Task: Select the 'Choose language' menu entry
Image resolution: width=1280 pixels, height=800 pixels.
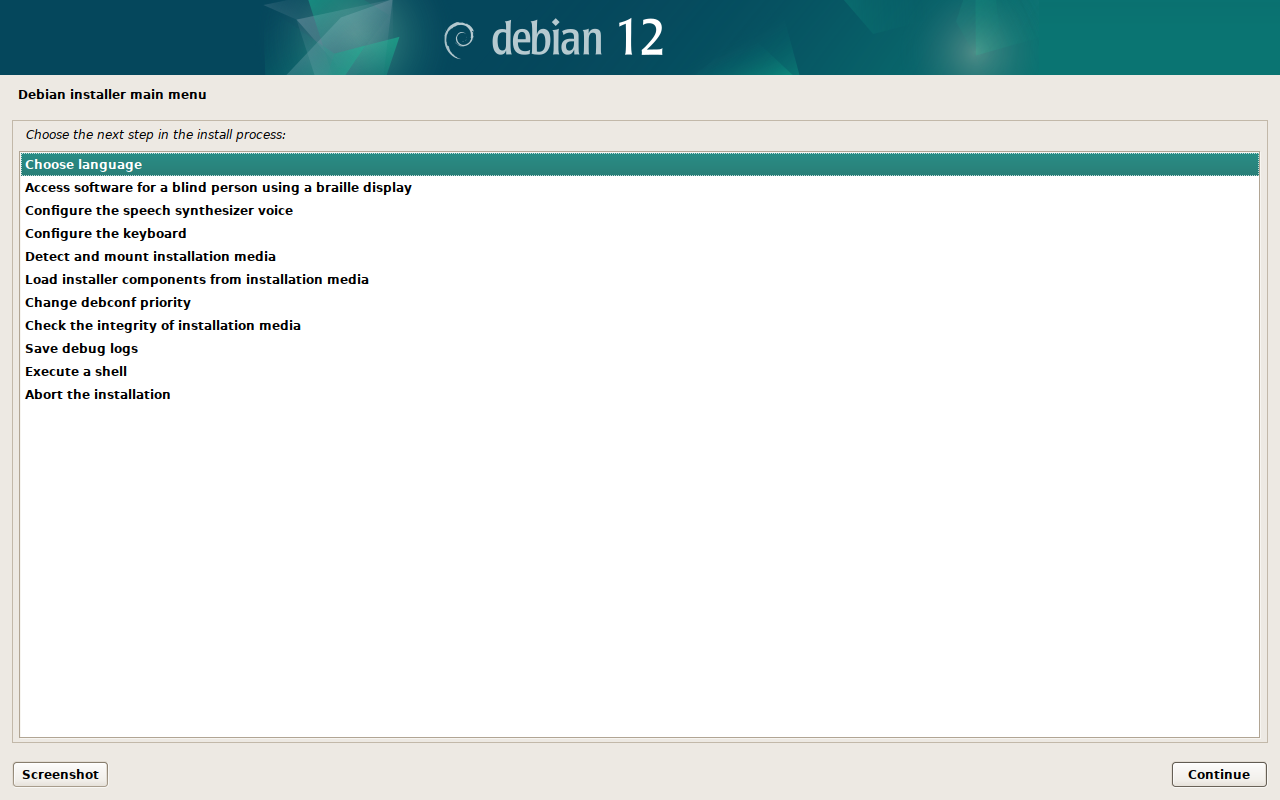Action: pyautogui.click(x=640, y=165)
